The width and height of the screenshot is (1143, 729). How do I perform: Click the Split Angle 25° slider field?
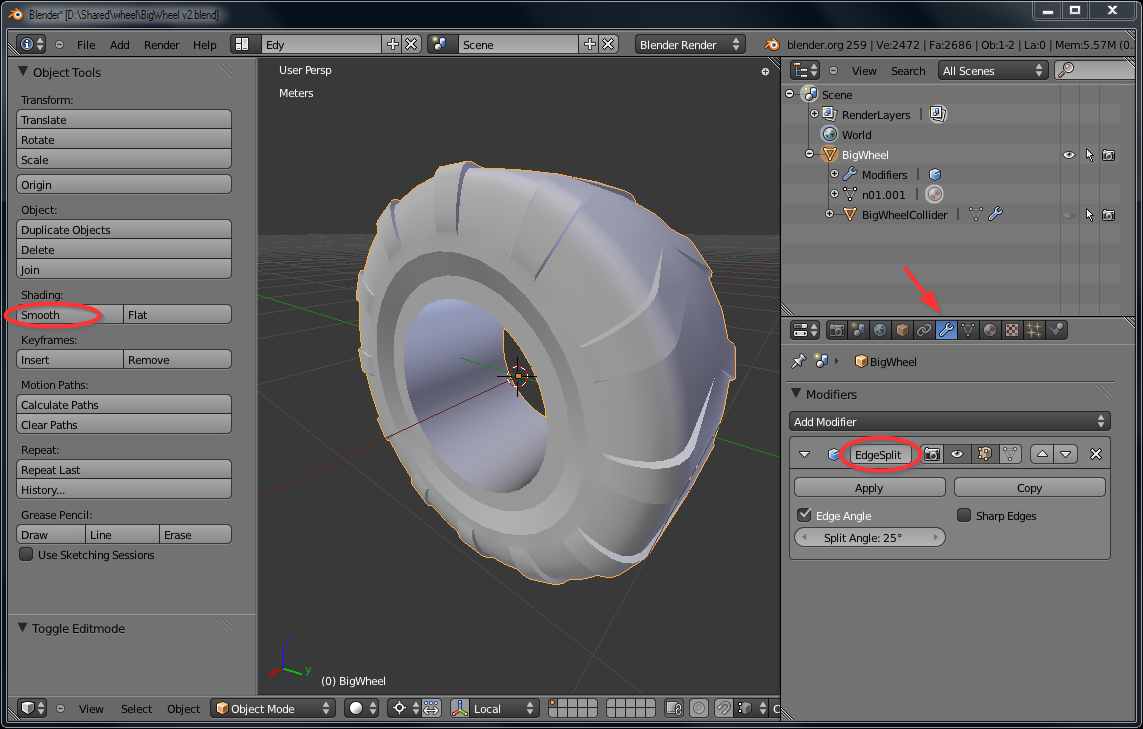click(x=869, y=537)
